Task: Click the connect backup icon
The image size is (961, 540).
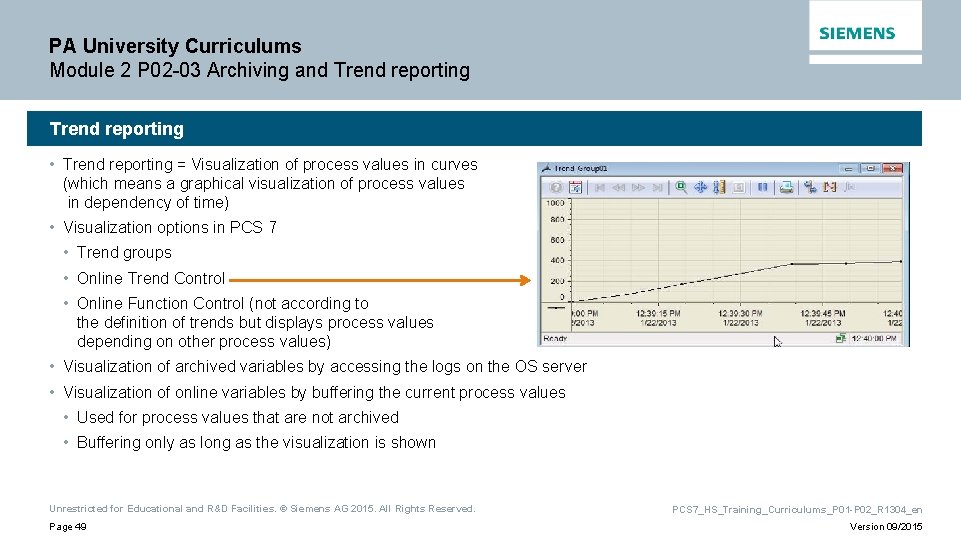Action: click(x=810, y=188)
